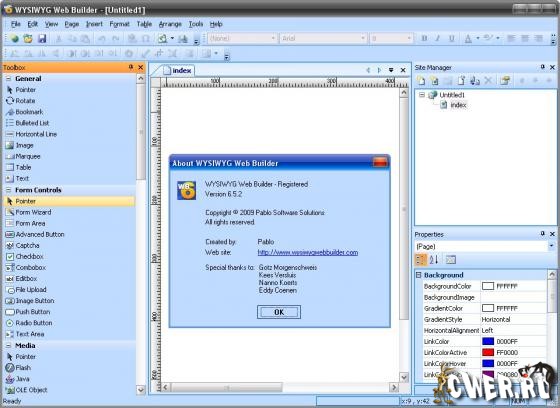Open the (Page) properties dropdown

551,246
